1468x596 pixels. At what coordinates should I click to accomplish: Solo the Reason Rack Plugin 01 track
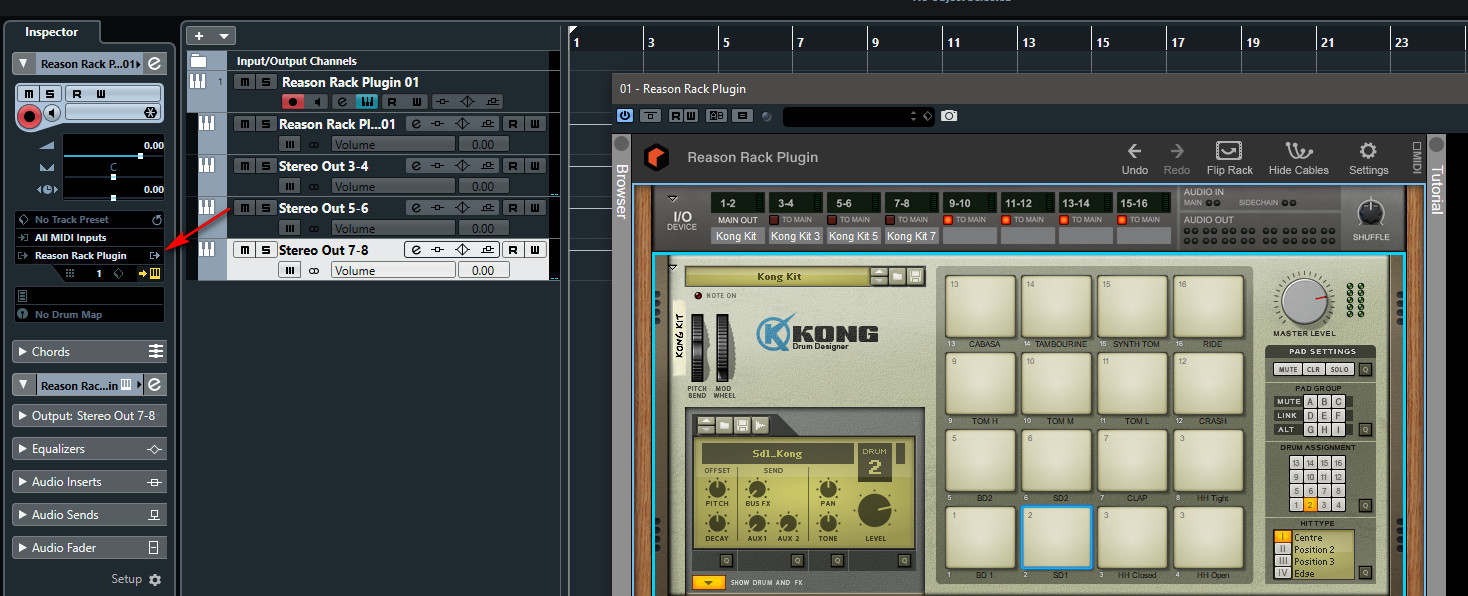pos(264,82)
